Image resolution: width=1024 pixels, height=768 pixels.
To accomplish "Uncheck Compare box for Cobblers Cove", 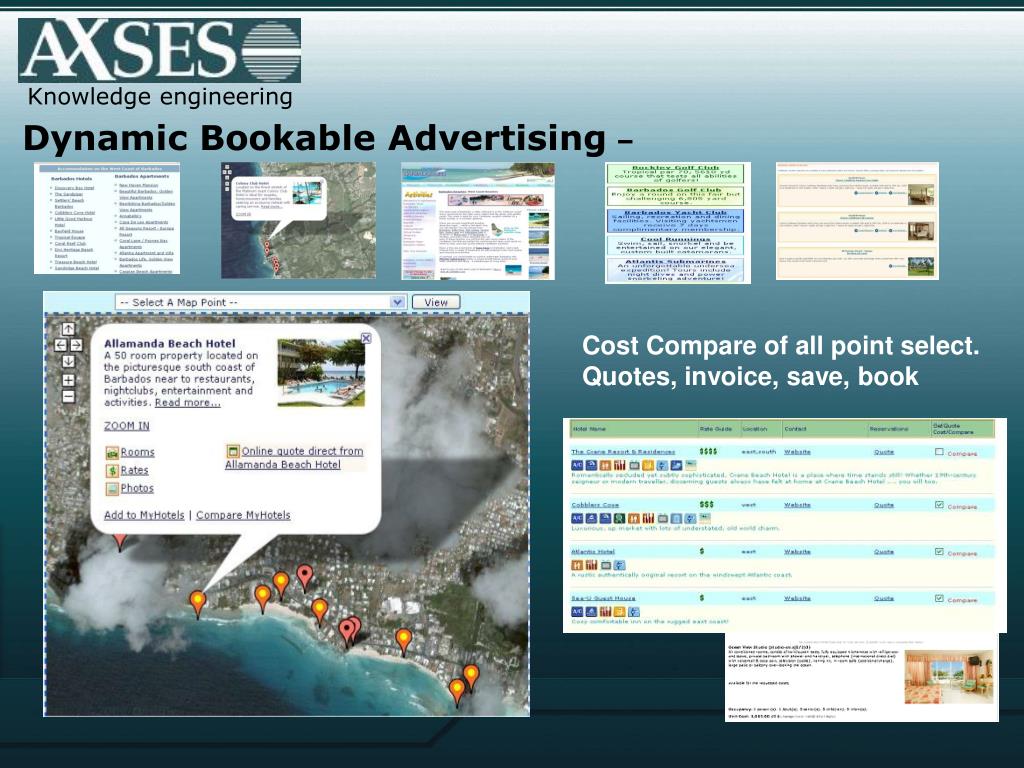I will click(x=939, y=505).
